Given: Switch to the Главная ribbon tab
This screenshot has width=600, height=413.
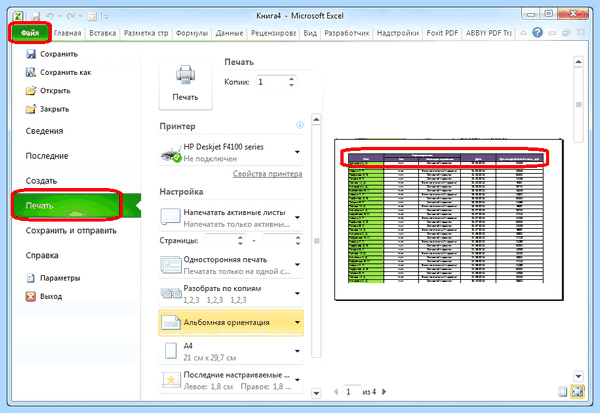Looking at the screenshot, I should coord(68,33).
